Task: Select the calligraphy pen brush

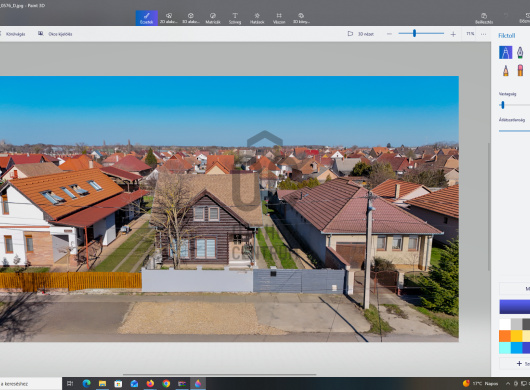Action: [x=520, y=52]
